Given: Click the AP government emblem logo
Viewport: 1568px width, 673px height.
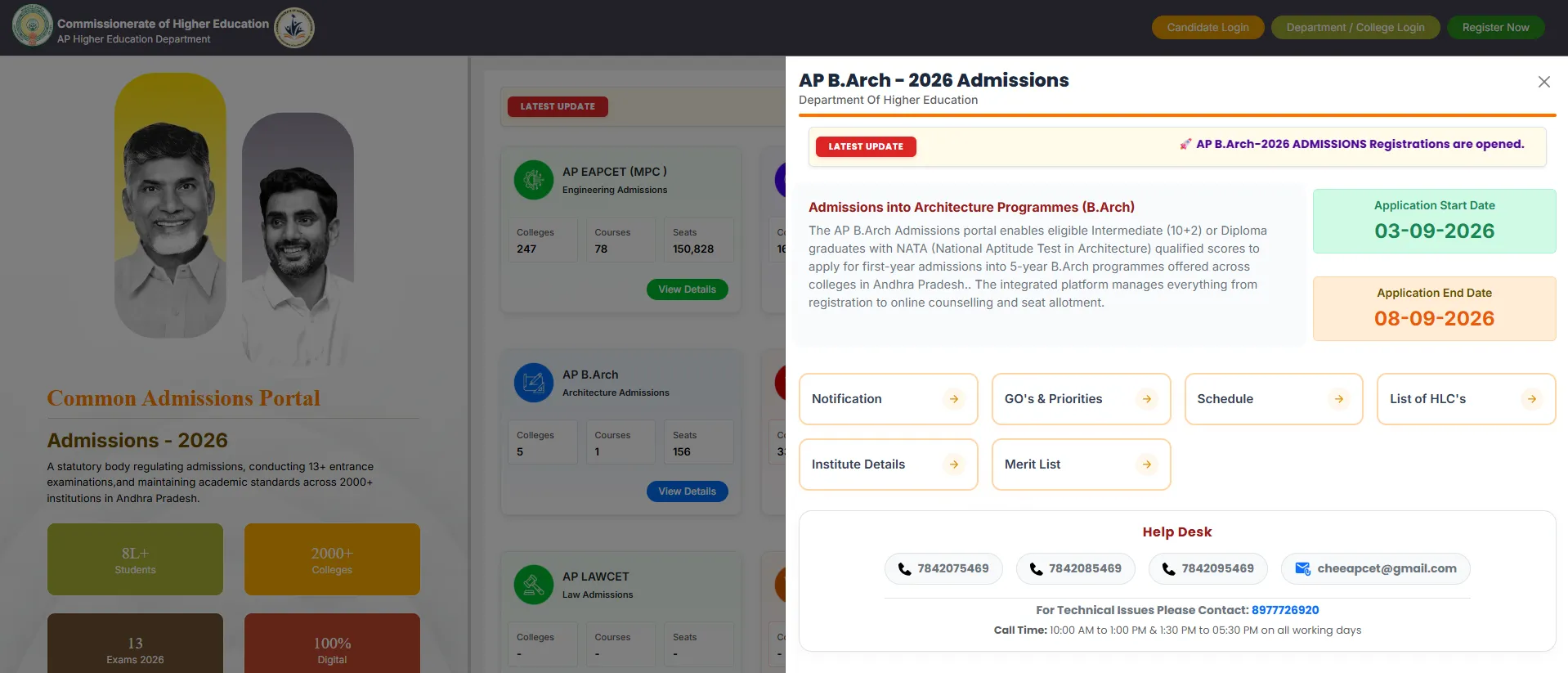Looking at the screenshot, I should tap(33, 26).
